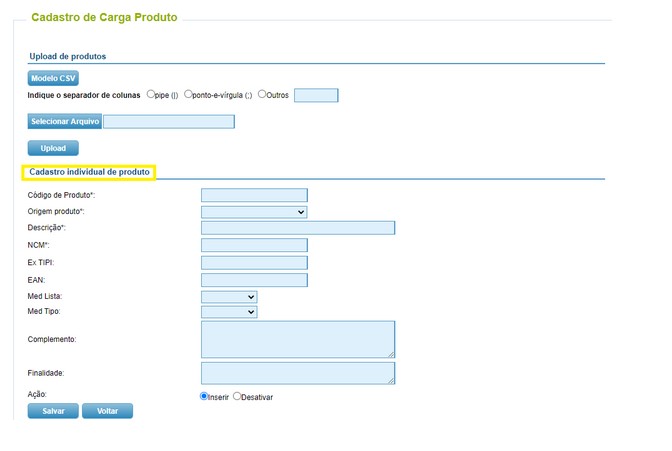Screen dimensions: 672x451
Task: Download the Modelo CSV template
Action: (53, 78)
